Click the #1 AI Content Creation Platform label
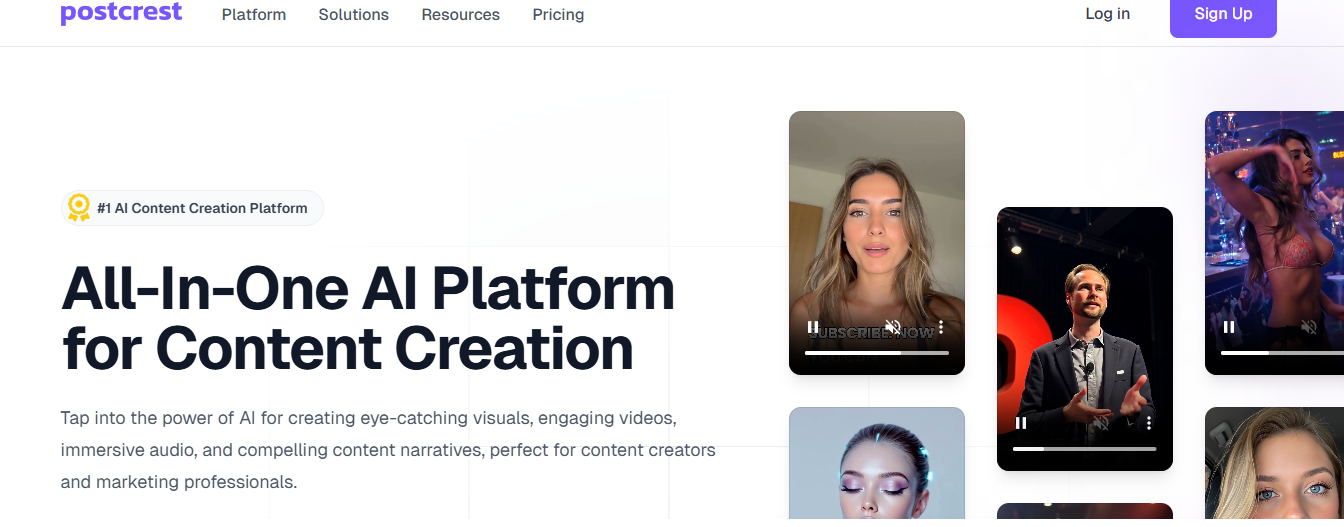Viewport: 1344px width, 527px height. 202,208
